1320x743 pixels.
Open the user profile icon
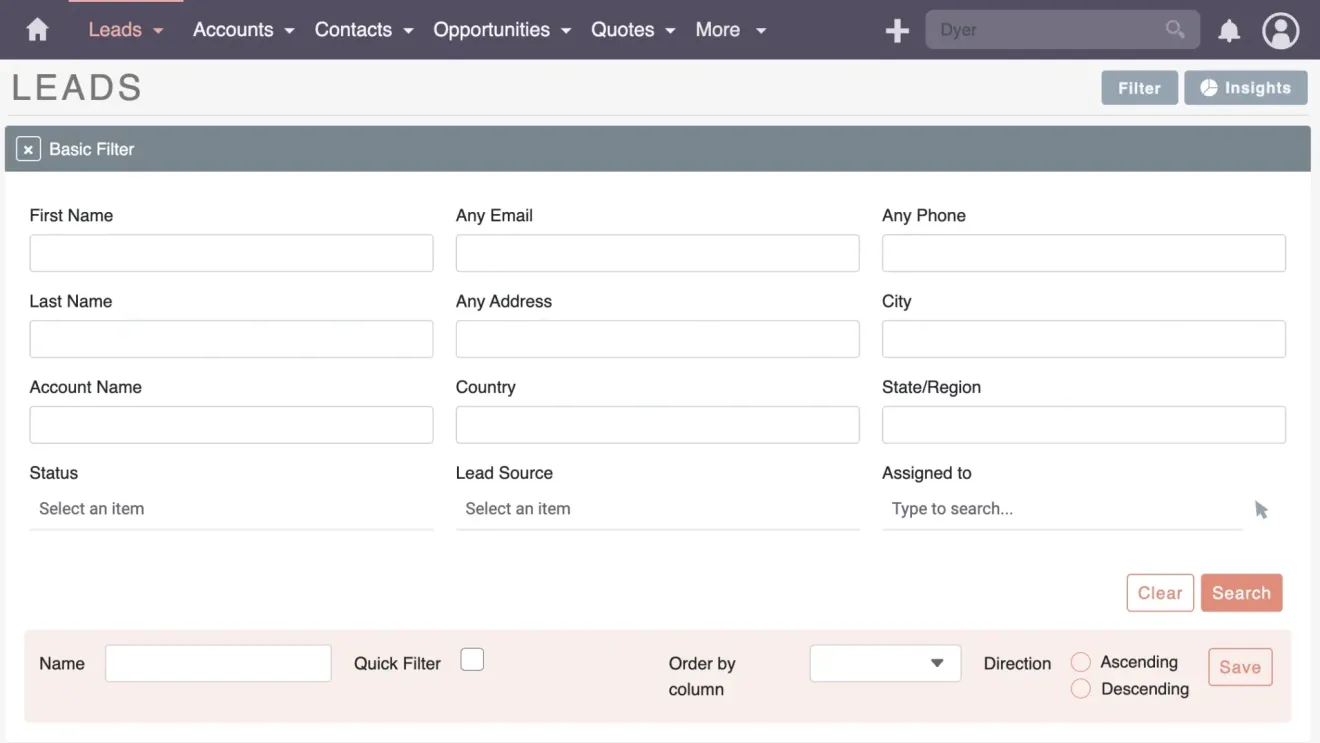tap(1281, 30)
